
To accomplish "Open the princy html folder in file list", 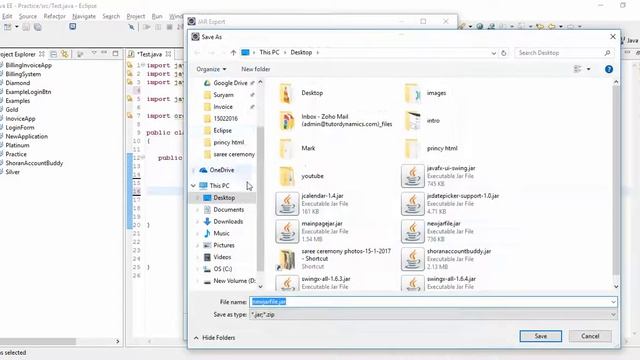I will point(413,148).
